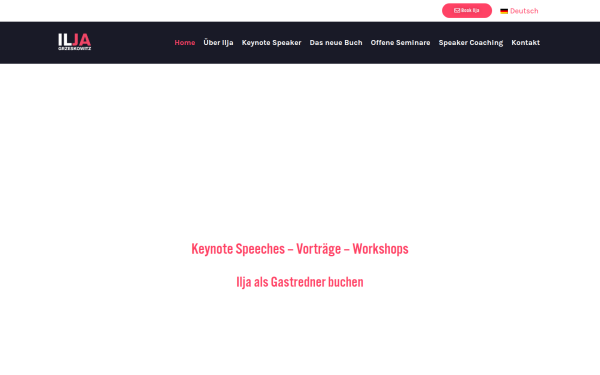The width and height of the screenshot is (600, 375).
Task: Click the German flag icon
Action: pyautogui.click(x=504, y=11)
